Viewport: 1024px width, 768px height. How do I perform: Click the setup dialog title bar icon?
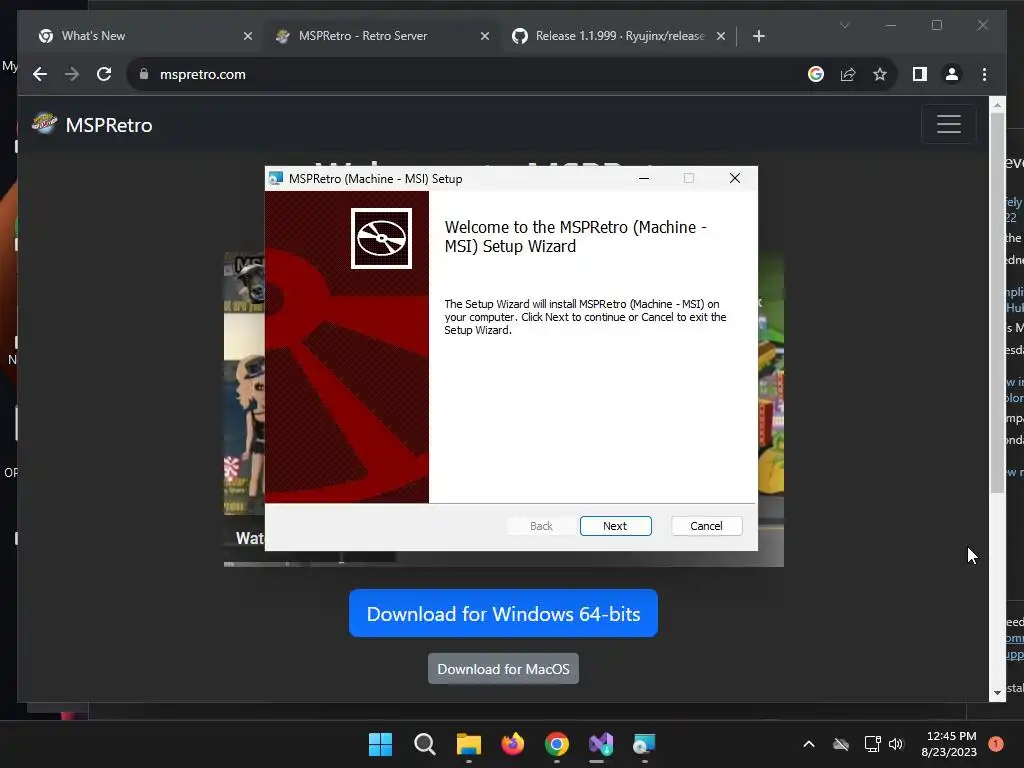(276, 178)
